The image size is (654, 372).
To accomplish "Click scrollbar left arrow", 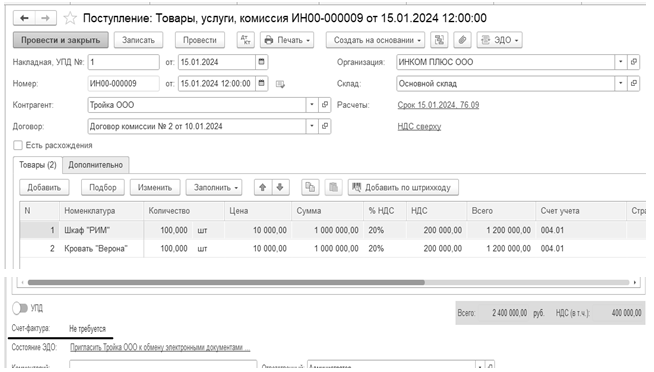I will tap(23, 282).
